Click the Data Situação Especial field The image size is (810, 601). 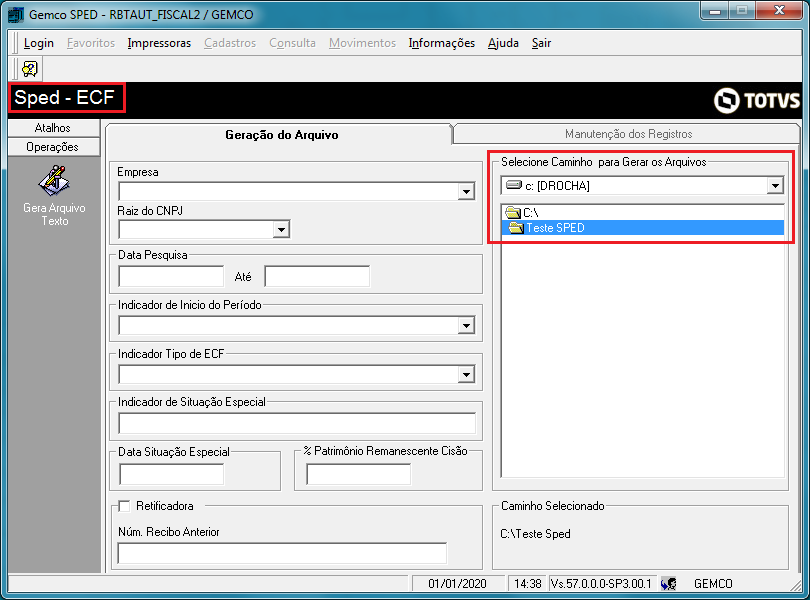(x=172, y=474)
